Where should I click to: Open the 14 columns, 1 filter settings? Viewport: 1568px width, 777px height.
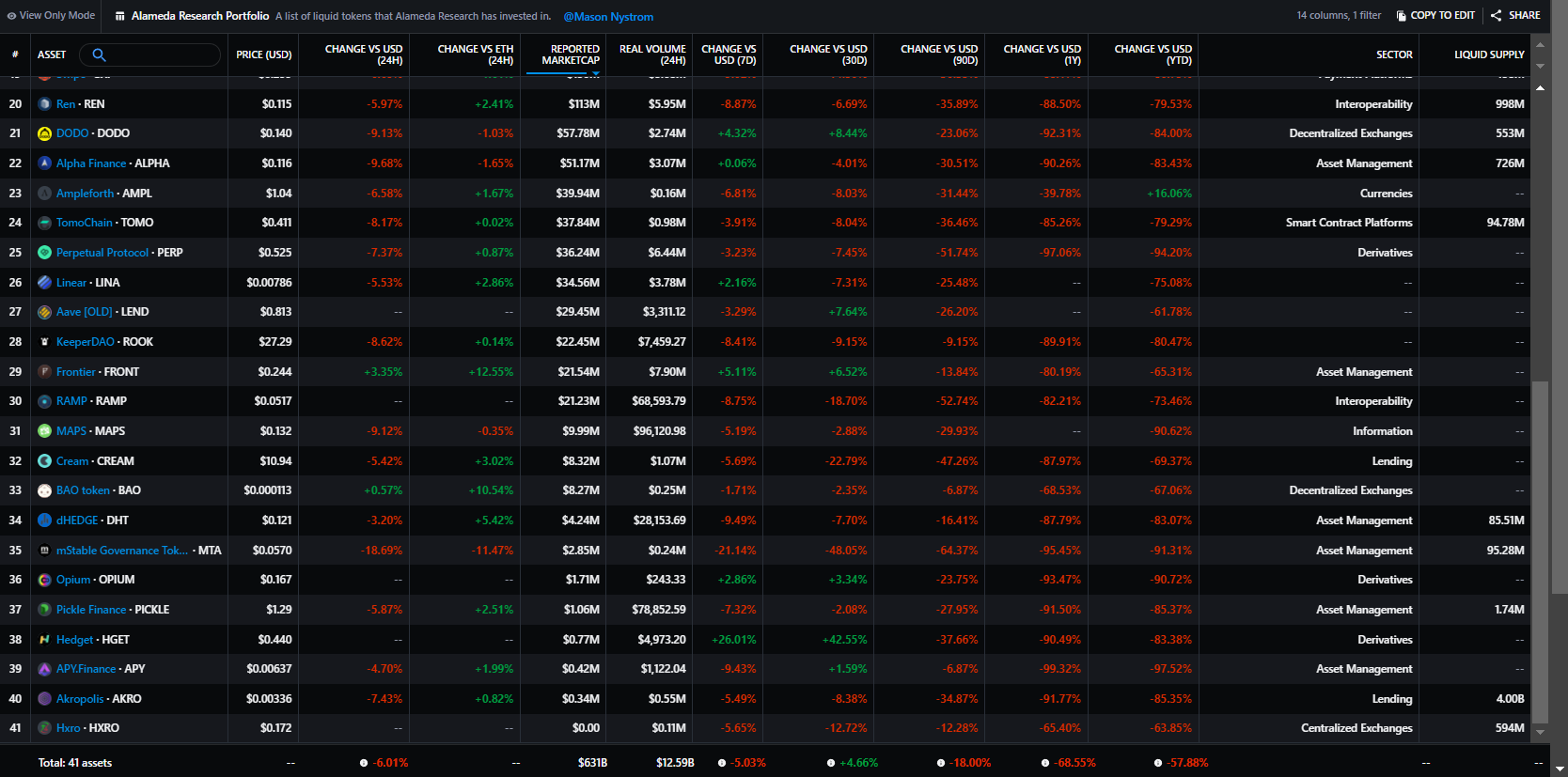coord(1339,16)
